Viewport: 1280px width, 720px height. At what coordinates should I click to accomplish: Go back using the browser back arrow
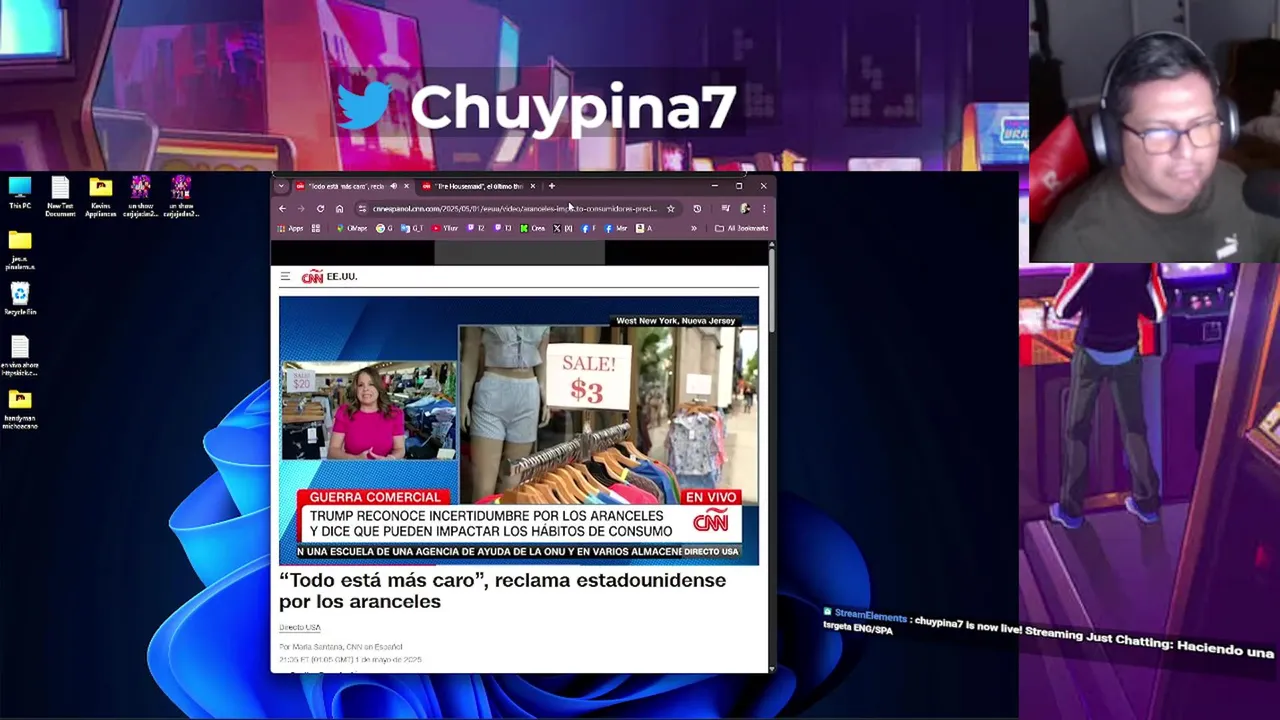point(282,209)
